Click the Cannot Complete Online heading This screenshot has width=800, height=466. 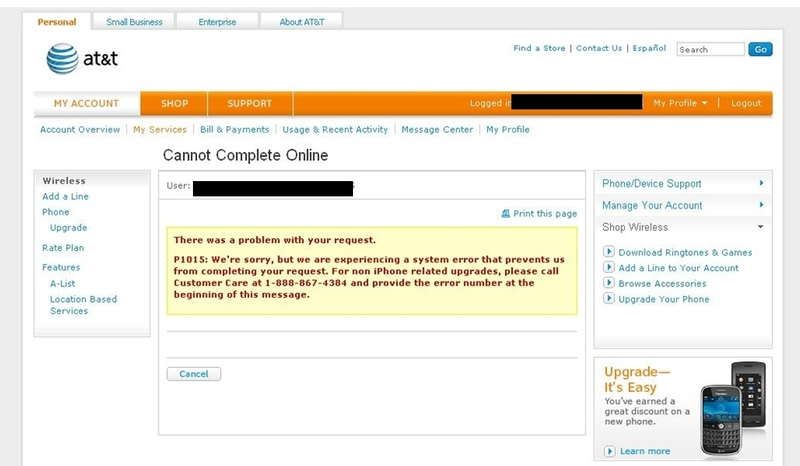(245, 155)
